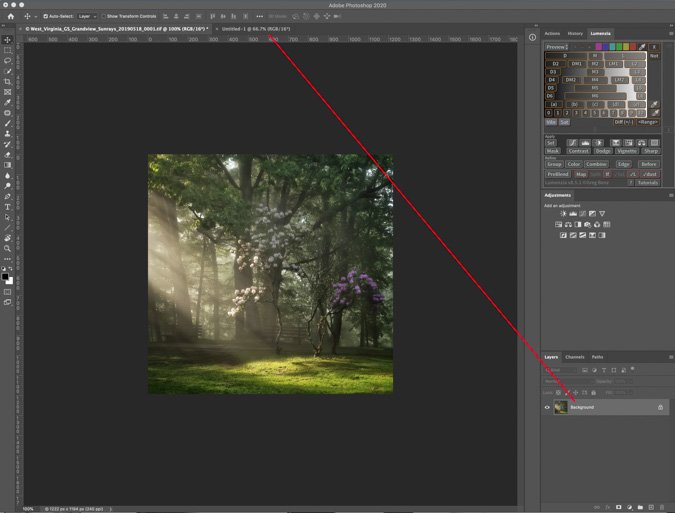The width and height of the screenshot is (675, 513).
Task: Select the Hand tool
Action: click(x=7, y=238)
